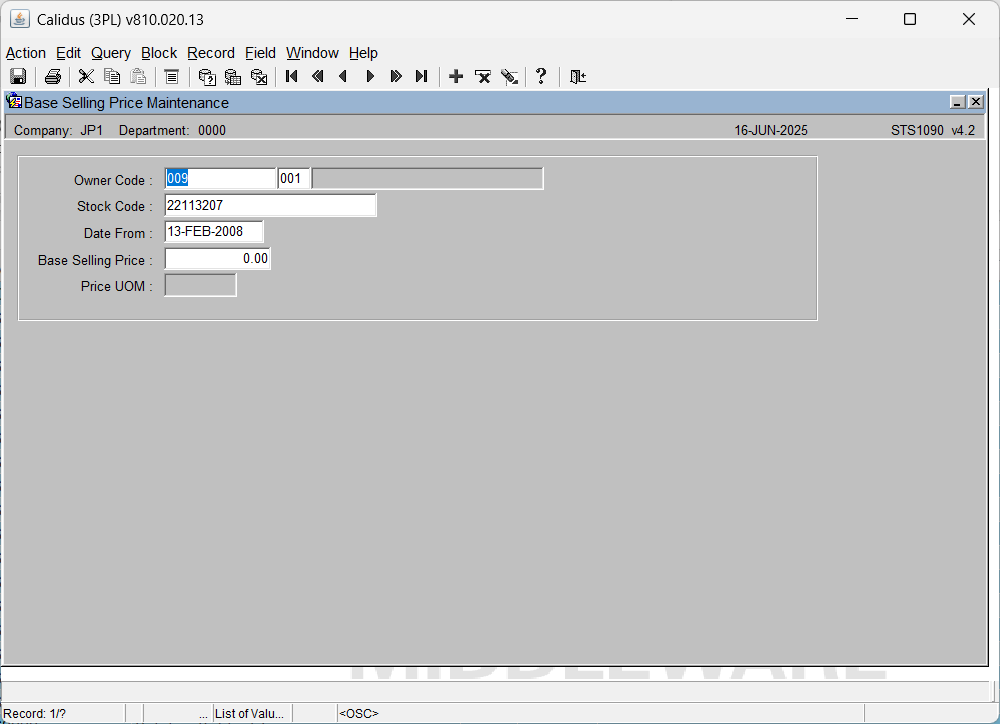This screenshot has width=1000, height=724.
Task: Click the previous block double-arrow icon
Action: click(x=317, y=77)
